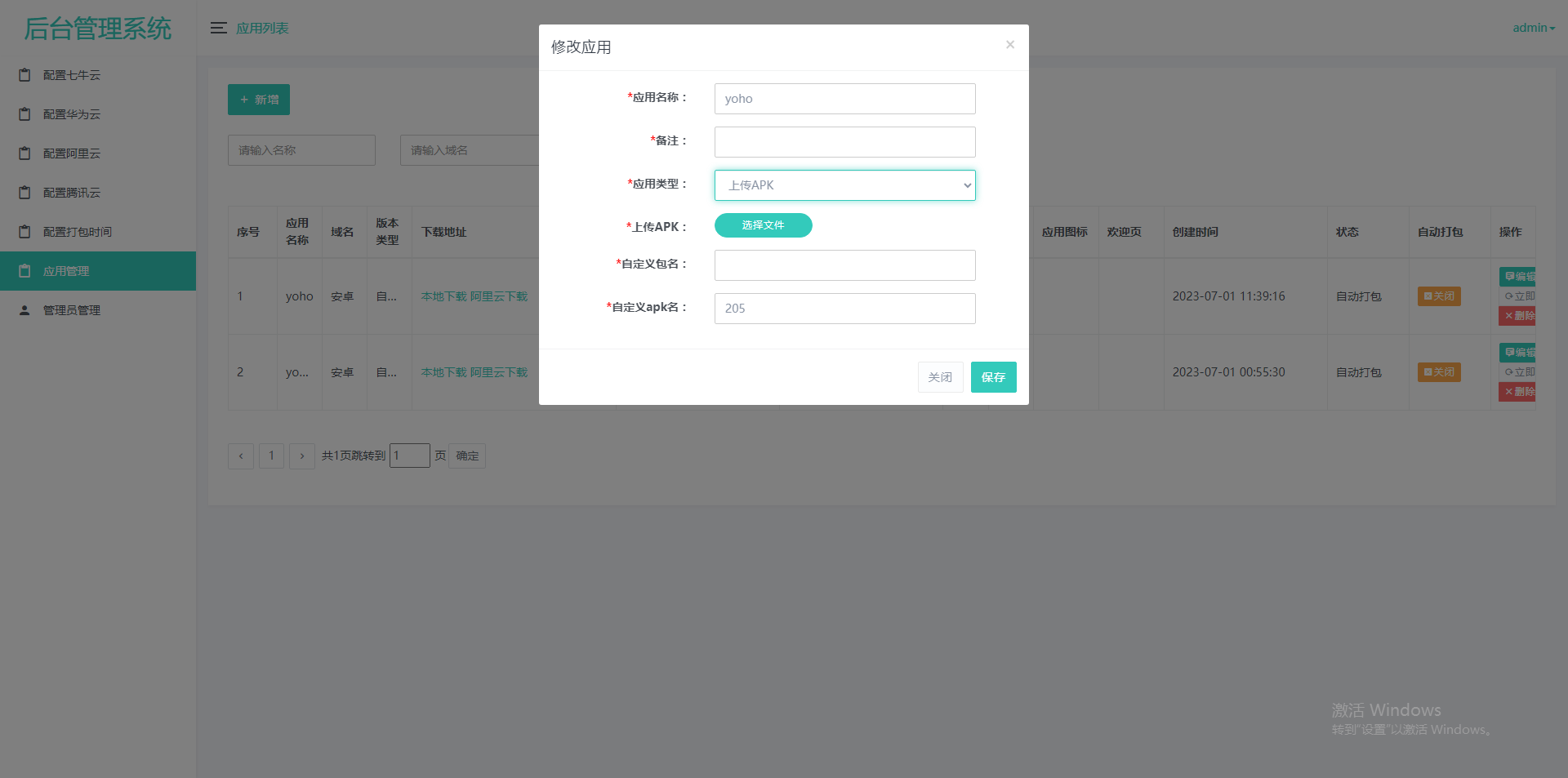The height and width of the screenshot is (778, 1568).
Task: Click orange 关闭 auto-pack button in row 2
Action: [1439, 372]
